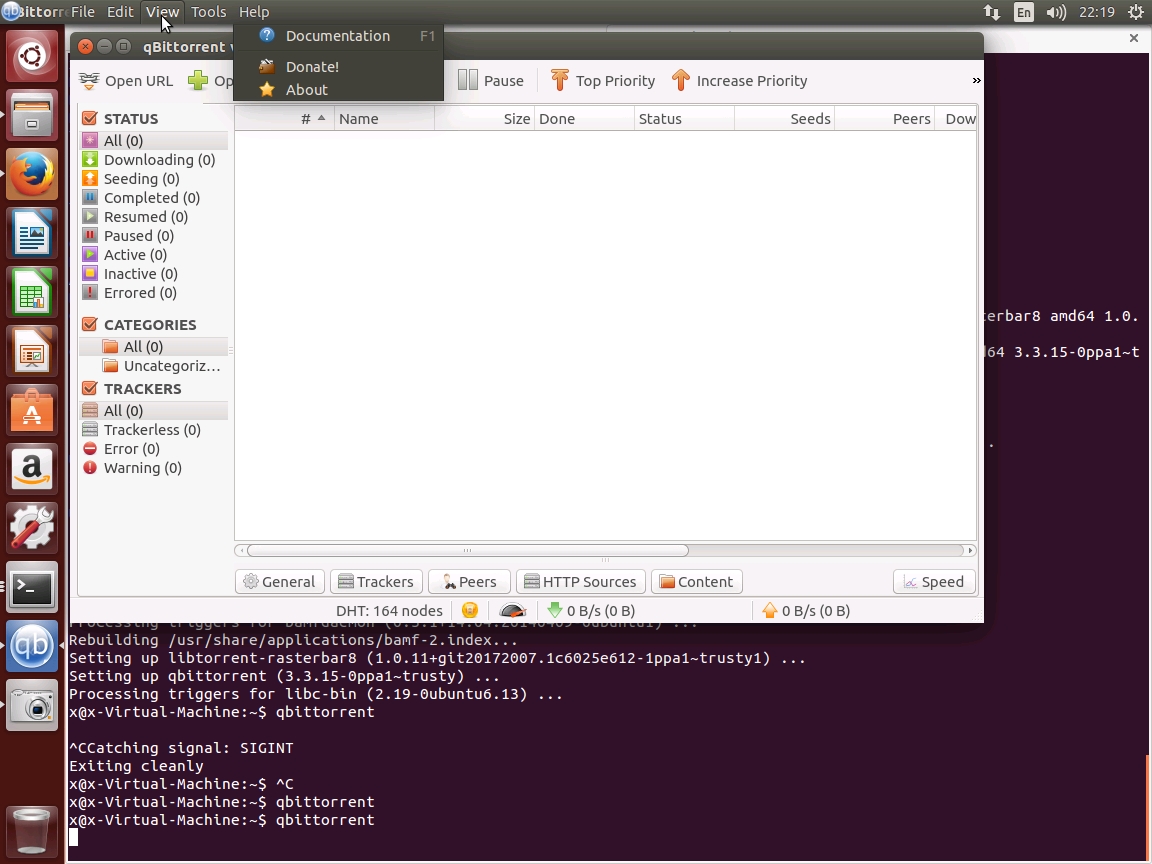Open the View menu
The width and height of the screenshot is (1152, 864).
(162, 12)
